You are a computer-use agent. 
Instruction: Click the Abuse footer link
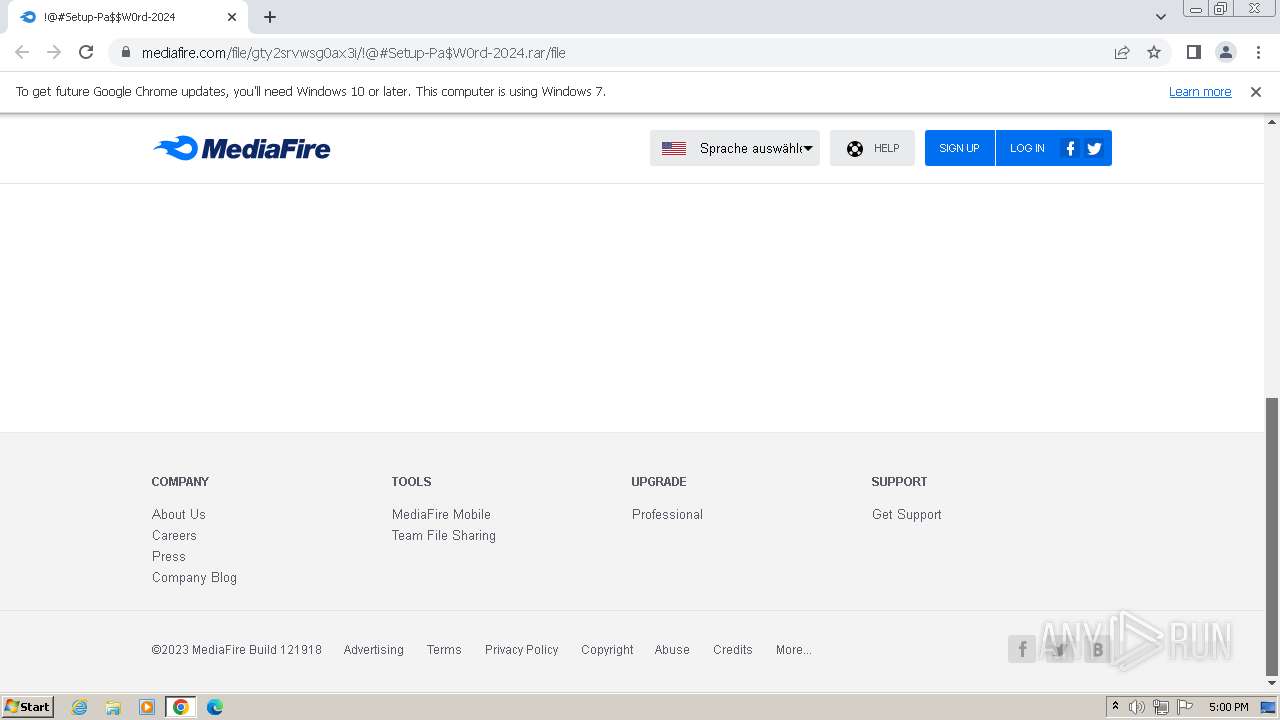(x=672, y=649)
